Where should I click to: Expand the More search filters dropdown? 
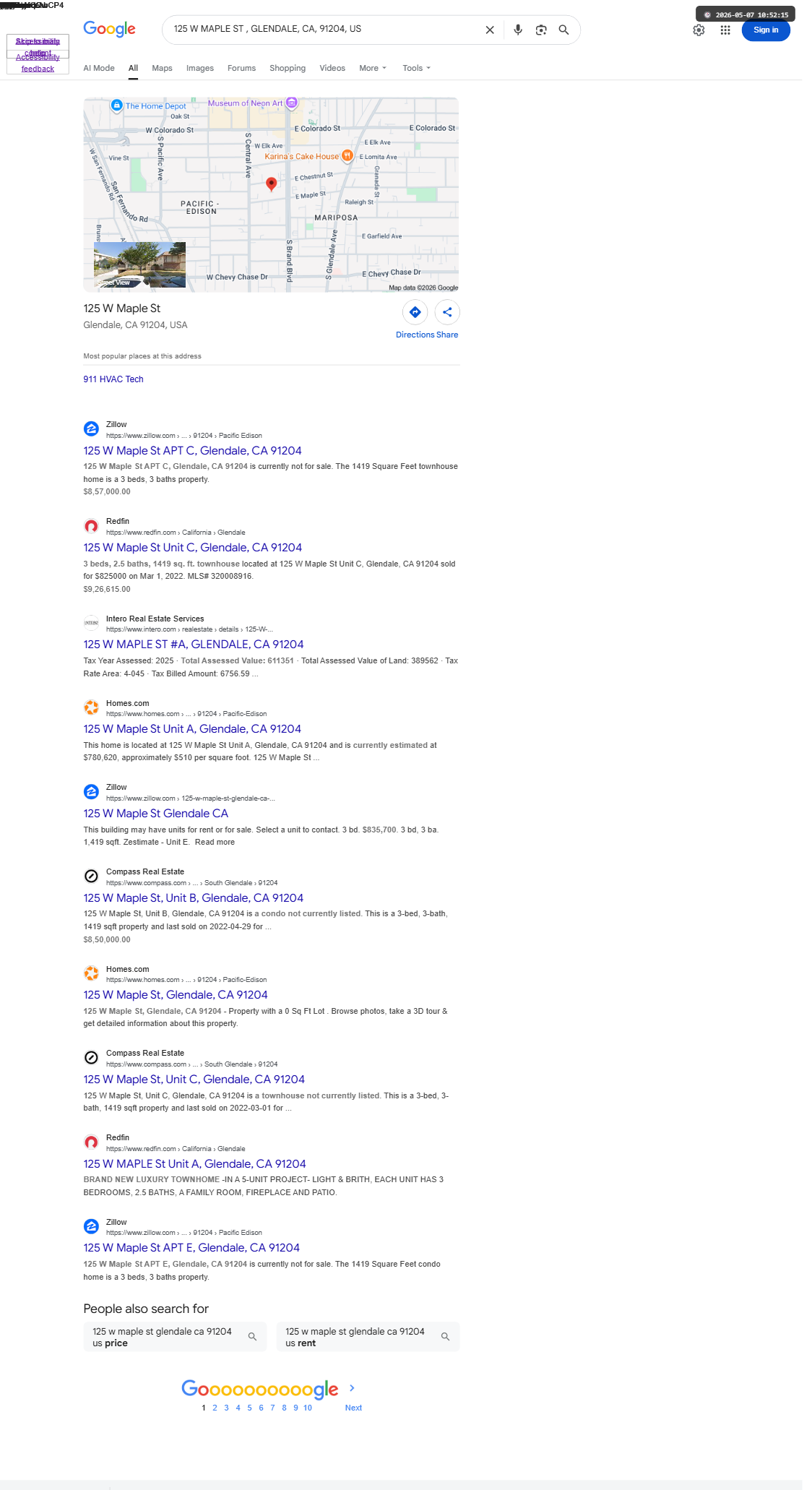[373, 68]
